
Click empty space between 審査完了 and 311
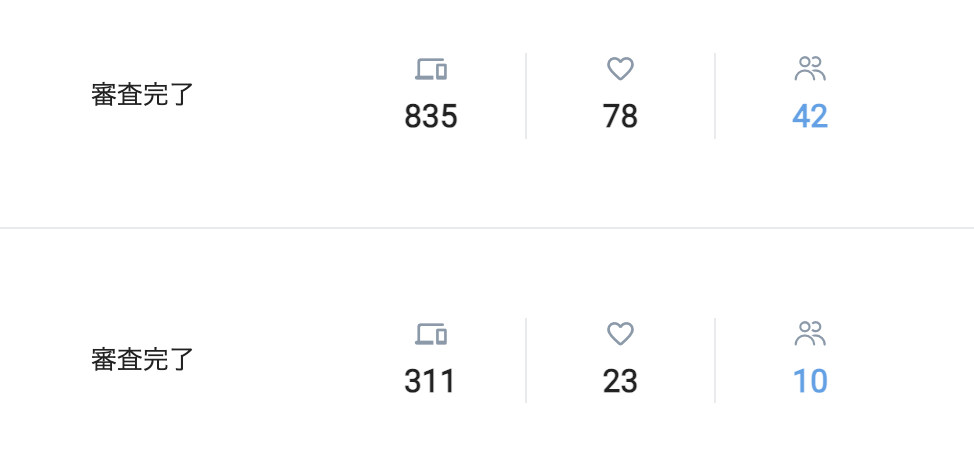point(298,360)
